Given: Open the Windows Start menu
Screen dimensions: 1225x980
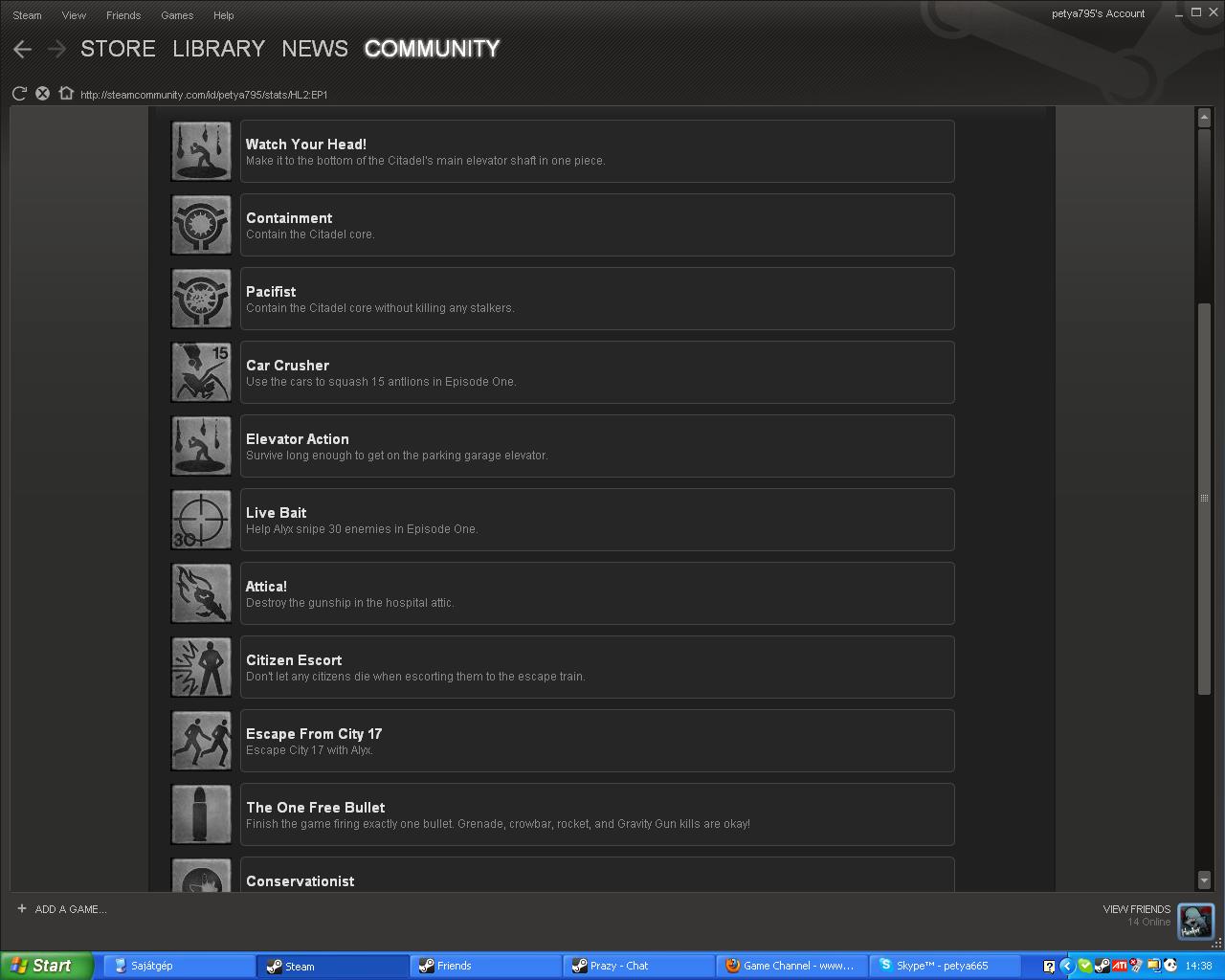Looking at the screenshot, I should pos(46,966).
